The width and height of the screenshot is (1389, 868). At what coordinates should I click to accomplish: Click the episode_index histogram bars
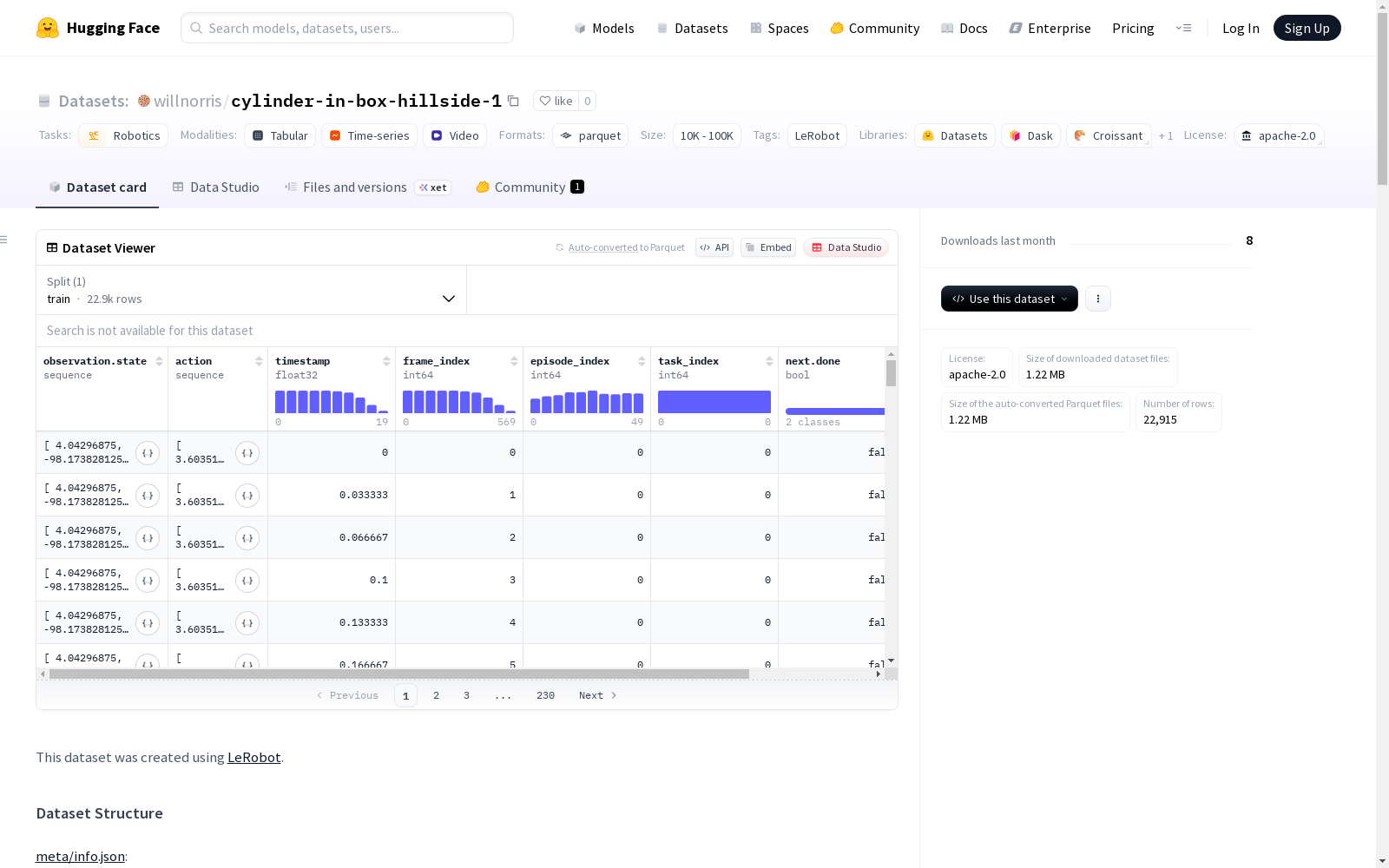[587, 402]
